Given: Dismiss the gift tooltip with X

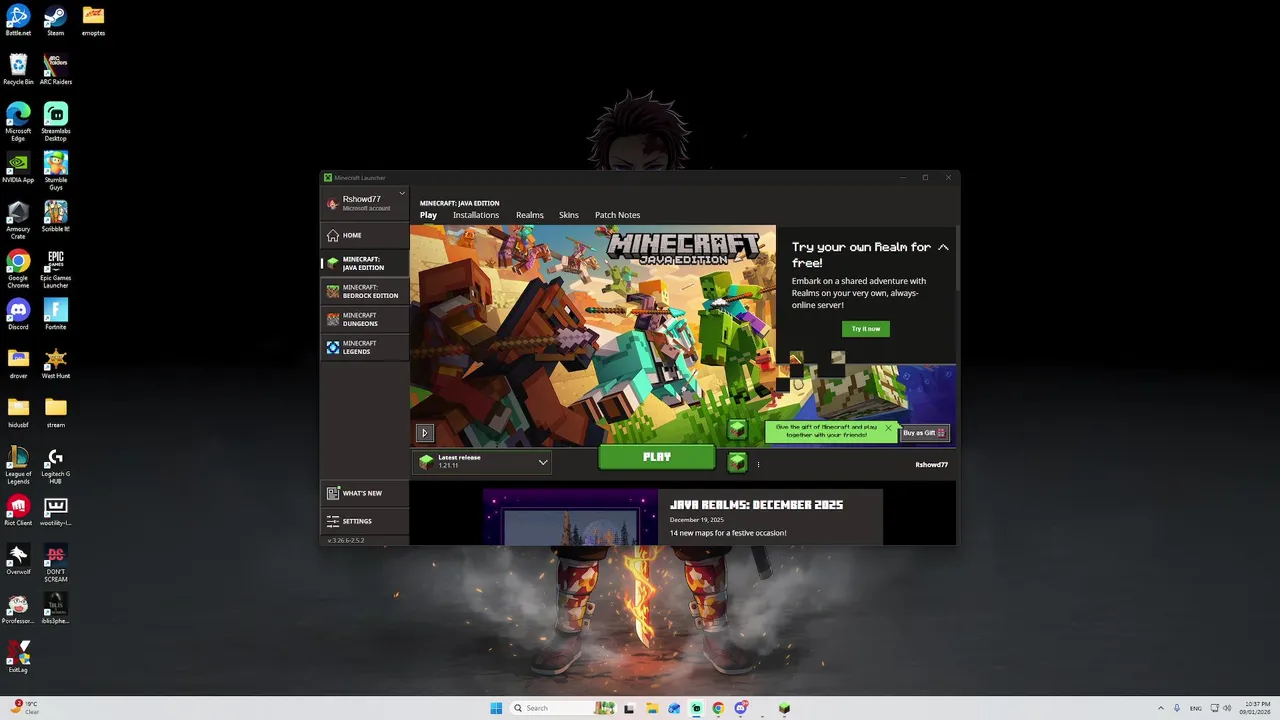Looking at the screenshot, I should coord(888,428).
